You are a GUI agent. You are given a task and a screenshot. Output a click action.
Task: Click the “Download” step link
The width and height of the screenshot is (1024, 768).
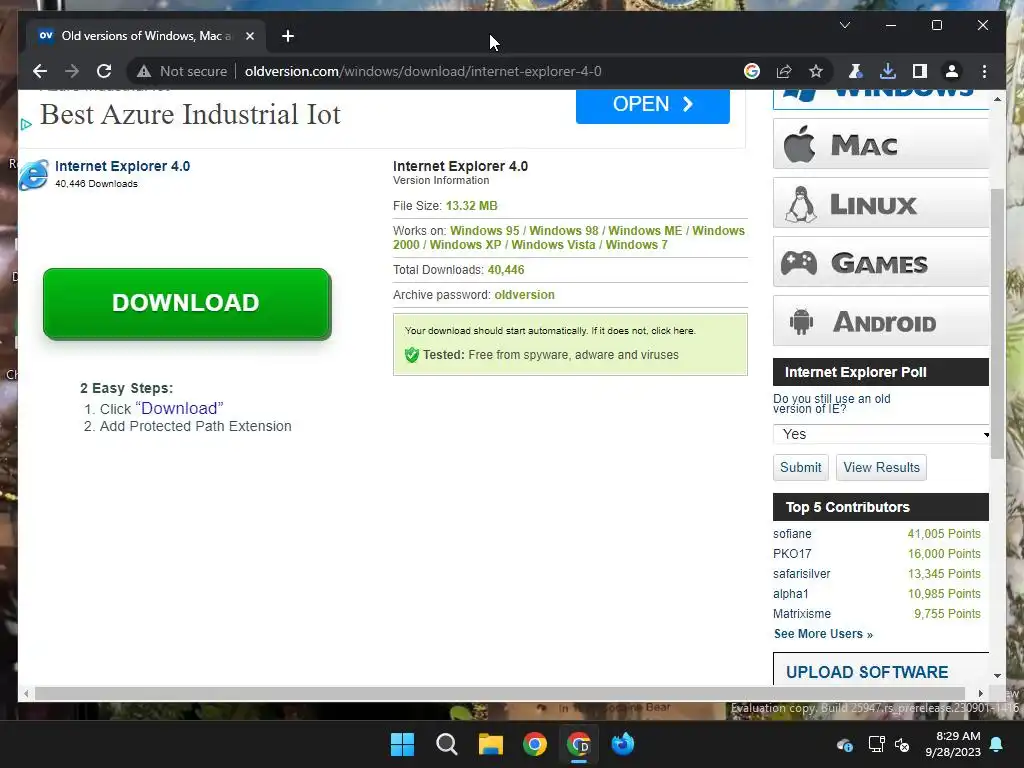pyautogui.click(x=180, y=408)
